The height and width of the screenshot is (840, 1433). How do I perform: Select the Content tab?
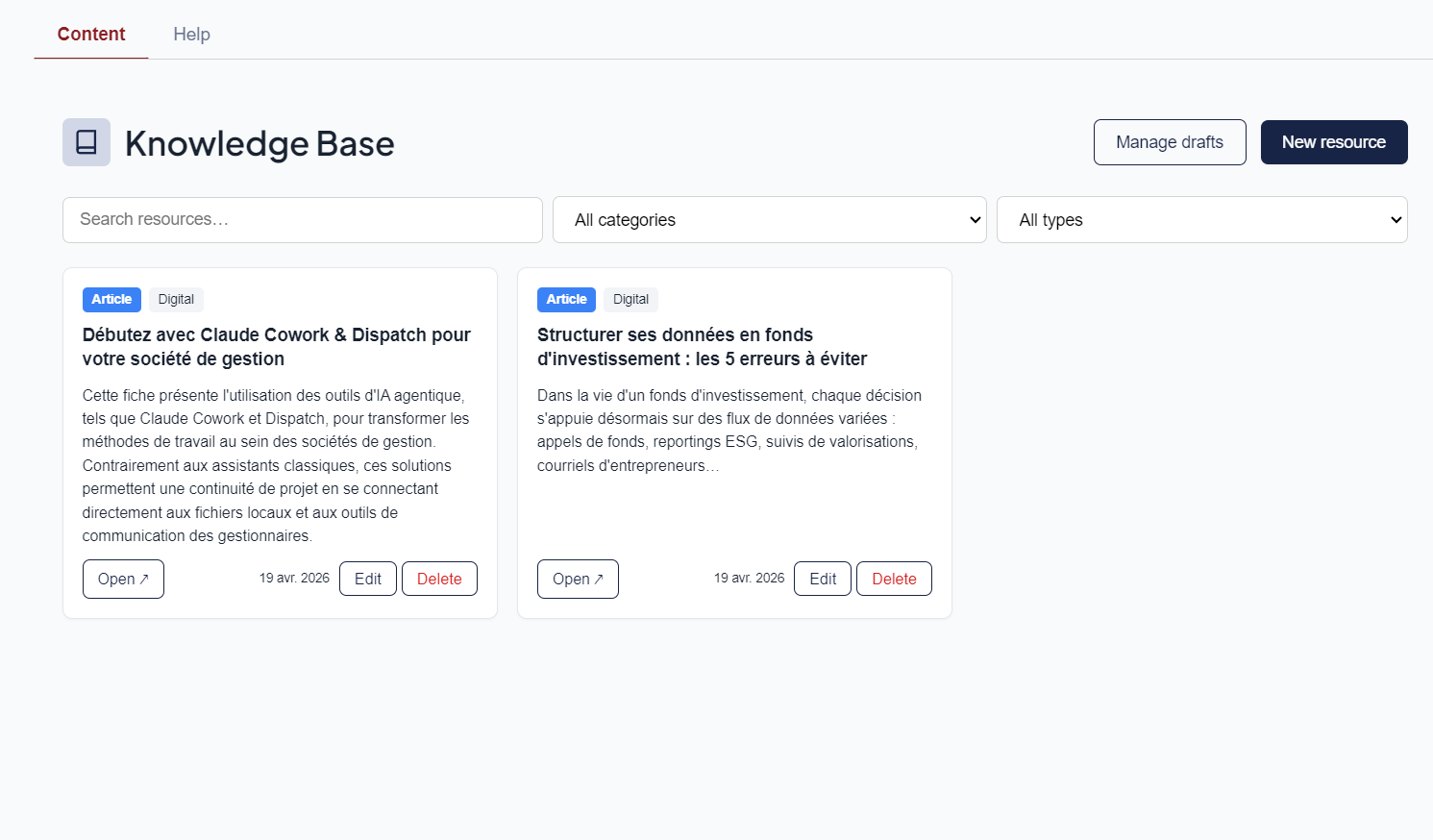click(x=90, y=34)
